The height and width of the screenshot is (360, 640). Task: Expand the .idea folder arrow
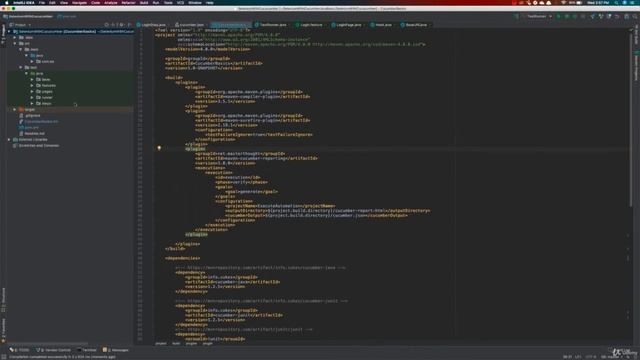[15, 38]
